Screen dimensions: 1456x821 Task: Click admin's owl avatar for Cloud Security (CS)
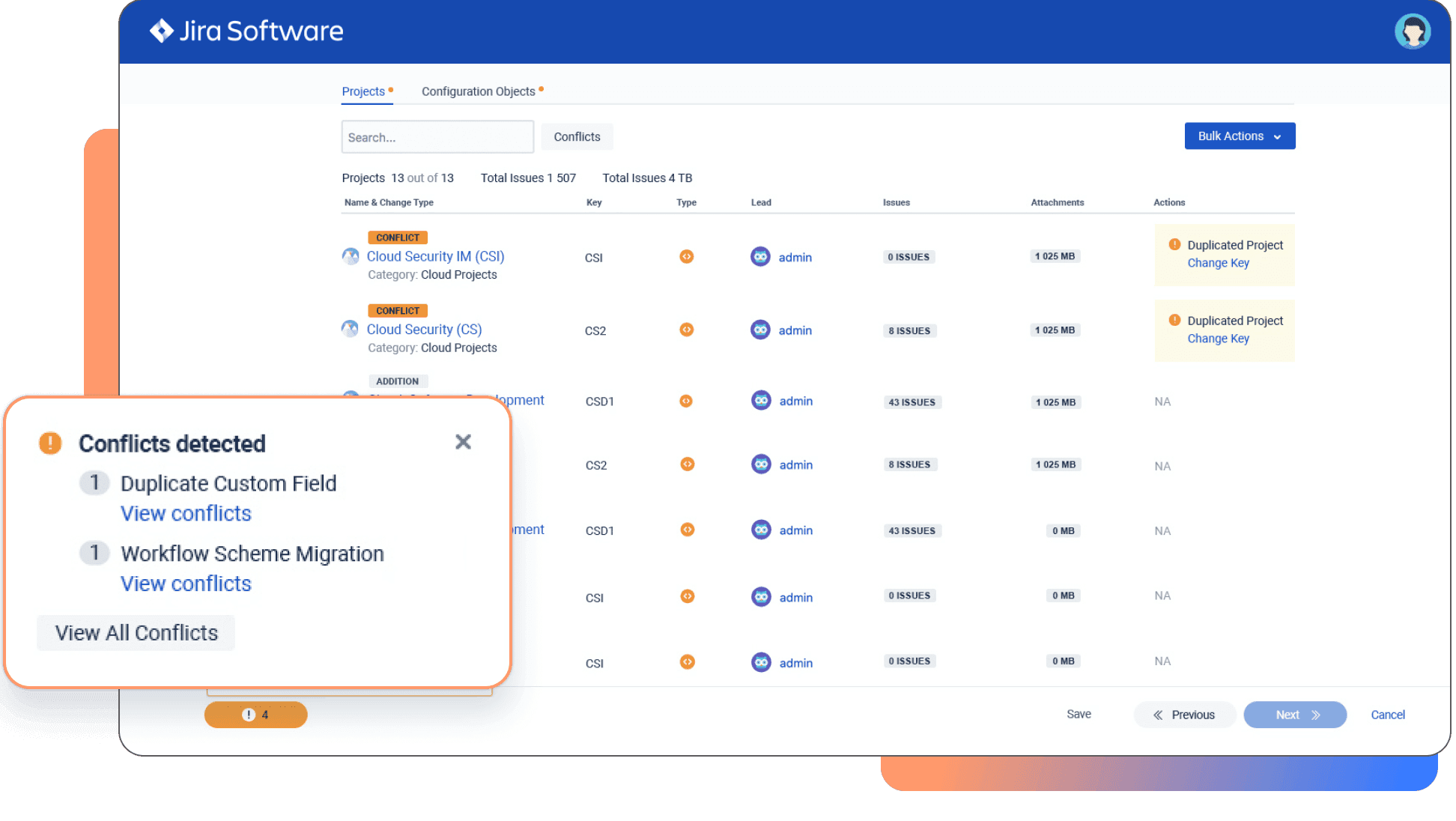(760, 330)
